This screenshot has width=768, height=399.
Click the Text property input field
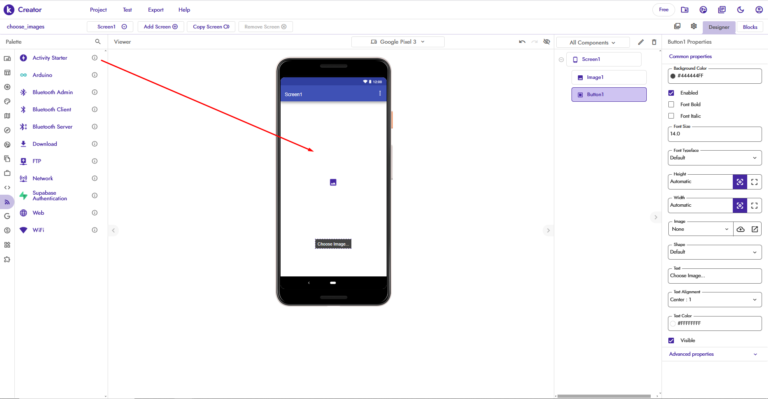[x=715, y=276]
